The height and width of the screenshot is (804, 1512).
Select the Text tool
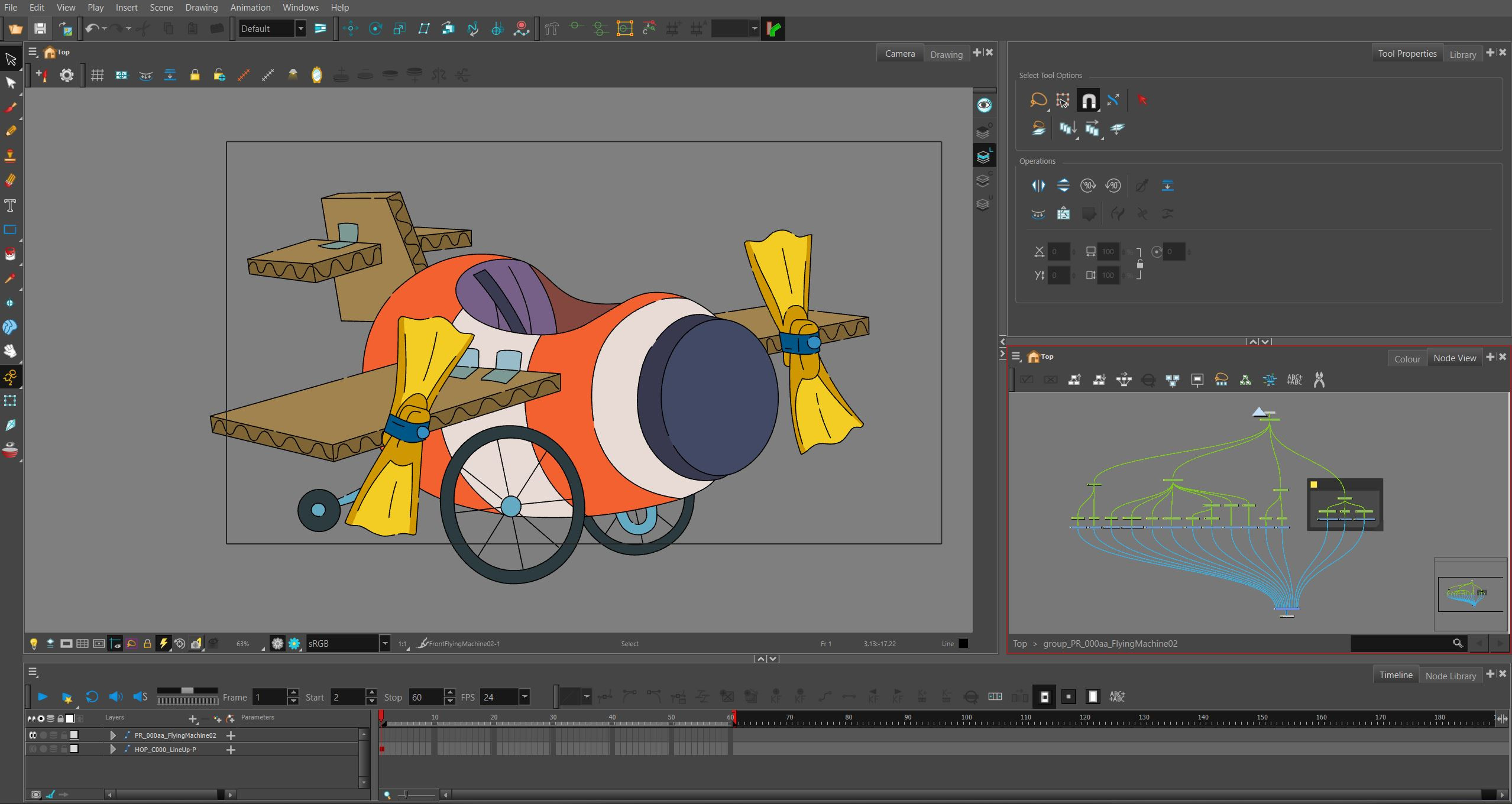11,206
